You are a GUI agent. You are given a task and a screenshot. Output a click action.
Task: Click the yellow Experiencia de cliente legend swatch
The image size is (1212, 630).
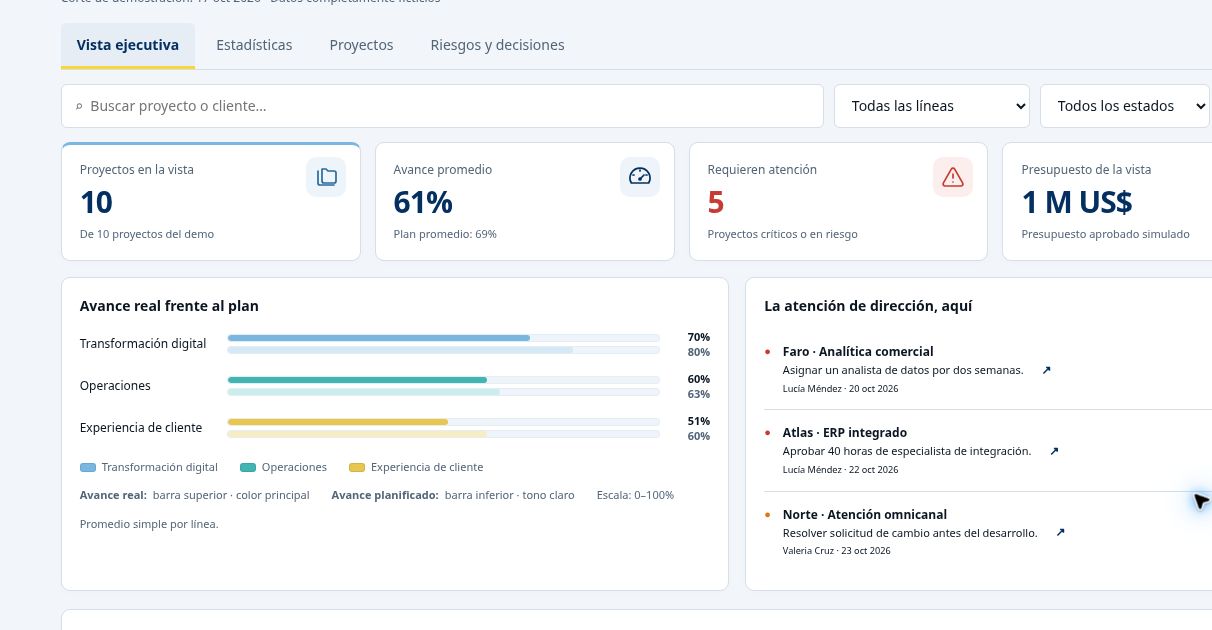coord(357,467)
